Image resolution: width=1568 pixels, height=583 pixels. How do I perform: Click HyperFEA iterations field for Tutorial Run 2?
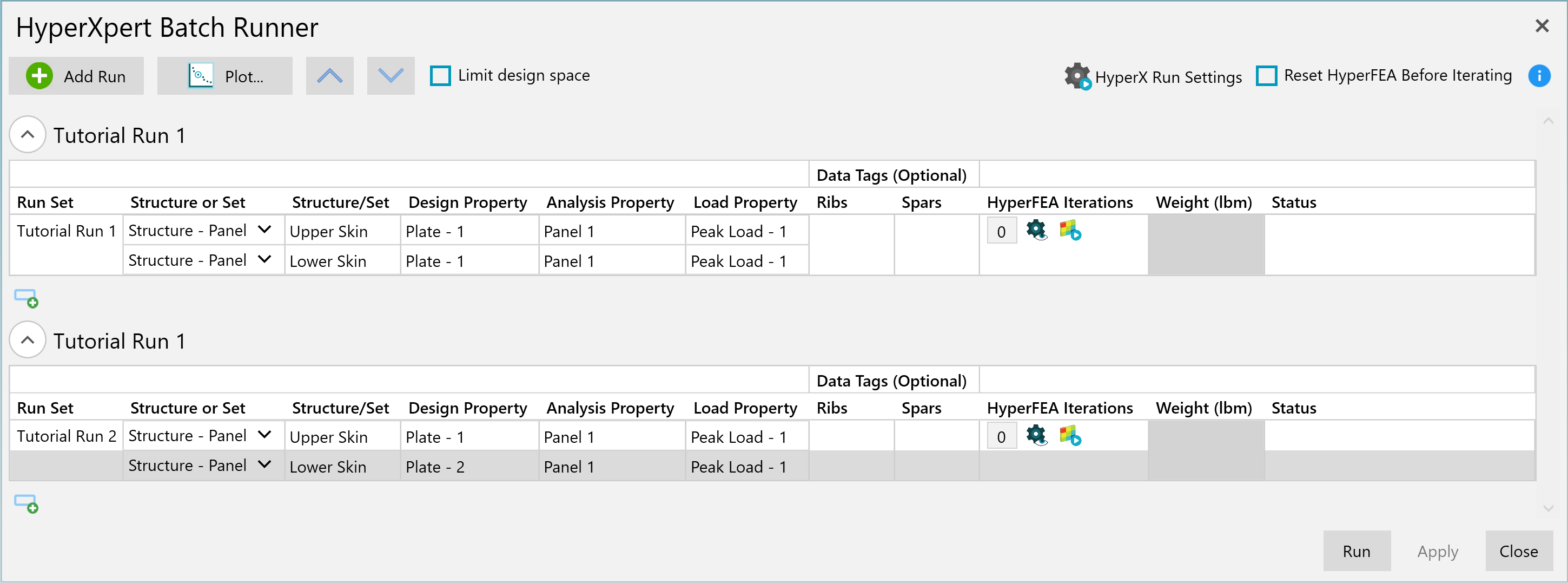point(1001,437)
